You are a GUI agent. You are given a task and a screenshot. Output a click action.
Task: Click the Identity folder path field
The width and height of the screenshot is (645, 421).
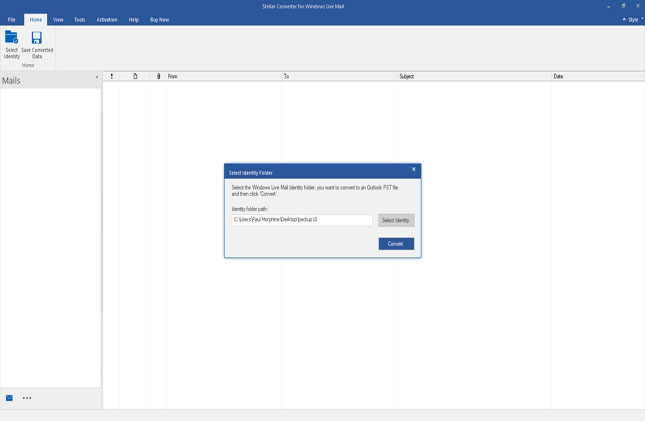click(302, 220)
